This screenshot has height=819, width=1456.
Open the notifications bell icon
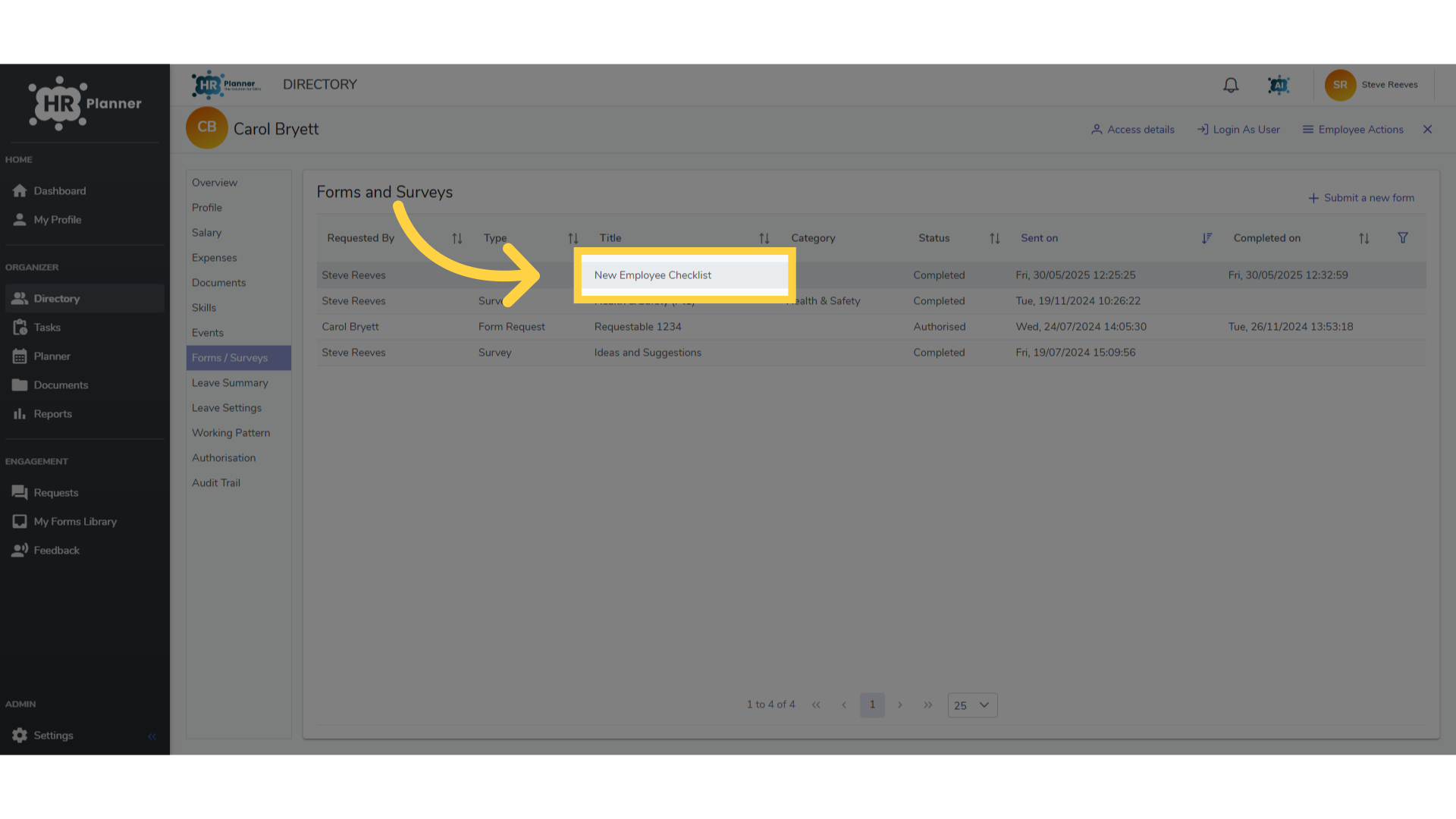tap(1231, 85)
